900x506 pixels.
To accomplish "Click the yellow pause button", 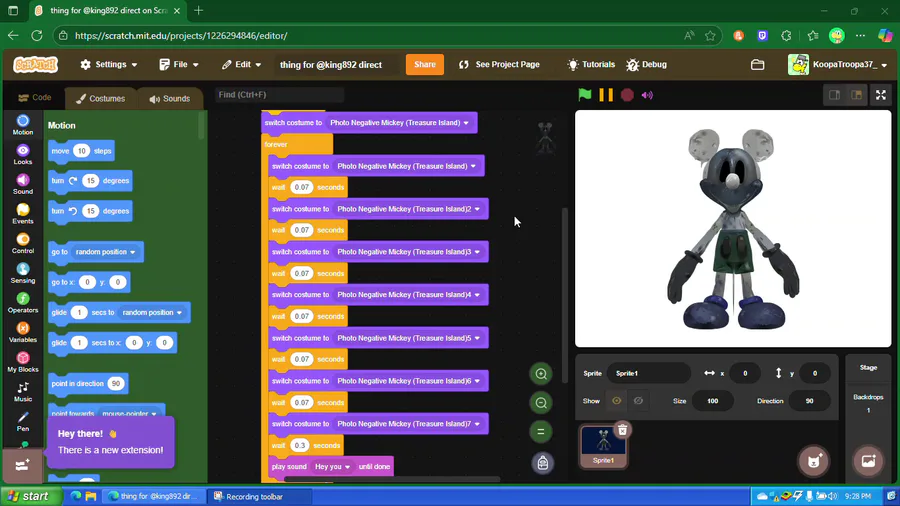I will 606,95.
